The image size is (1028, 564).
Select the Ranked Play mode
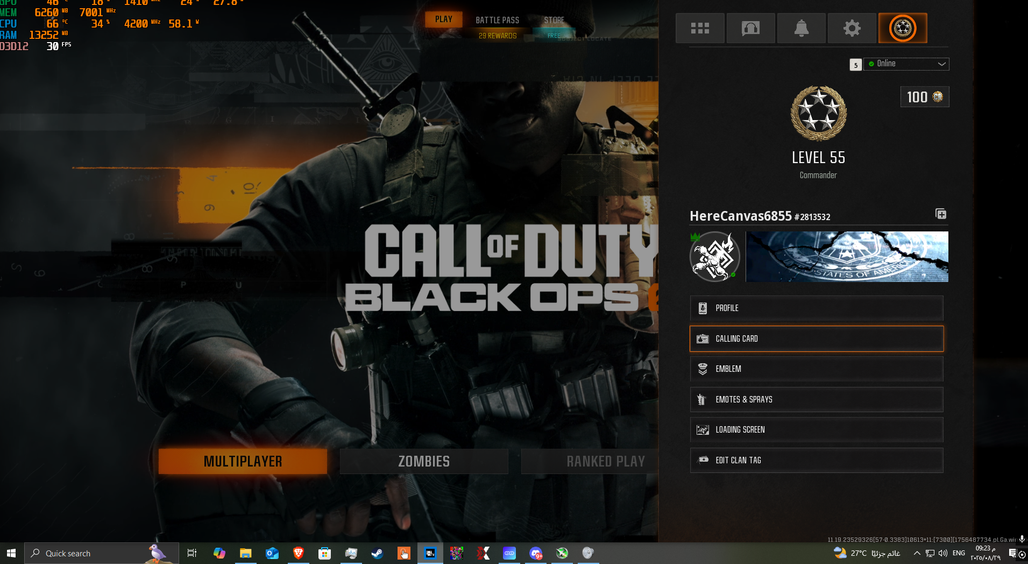590,461
